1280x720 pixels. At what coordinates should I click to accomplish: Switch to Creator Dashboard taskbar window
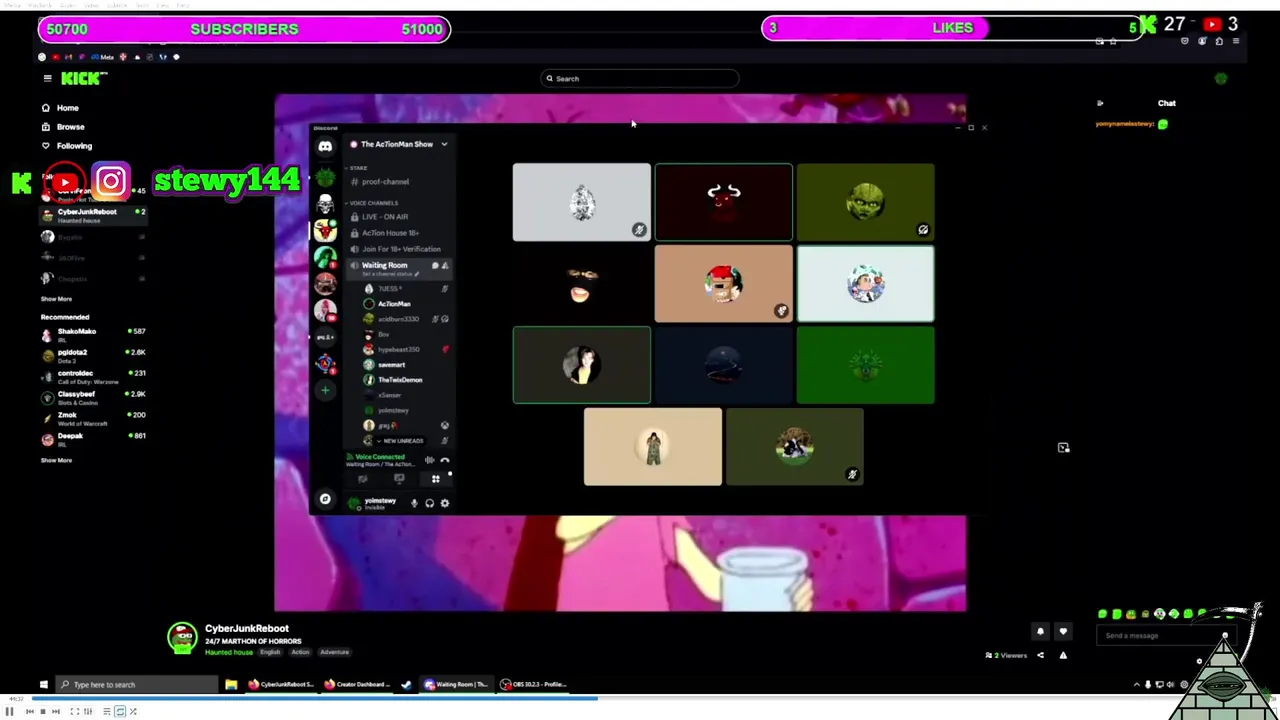click(x=358, y=685)
